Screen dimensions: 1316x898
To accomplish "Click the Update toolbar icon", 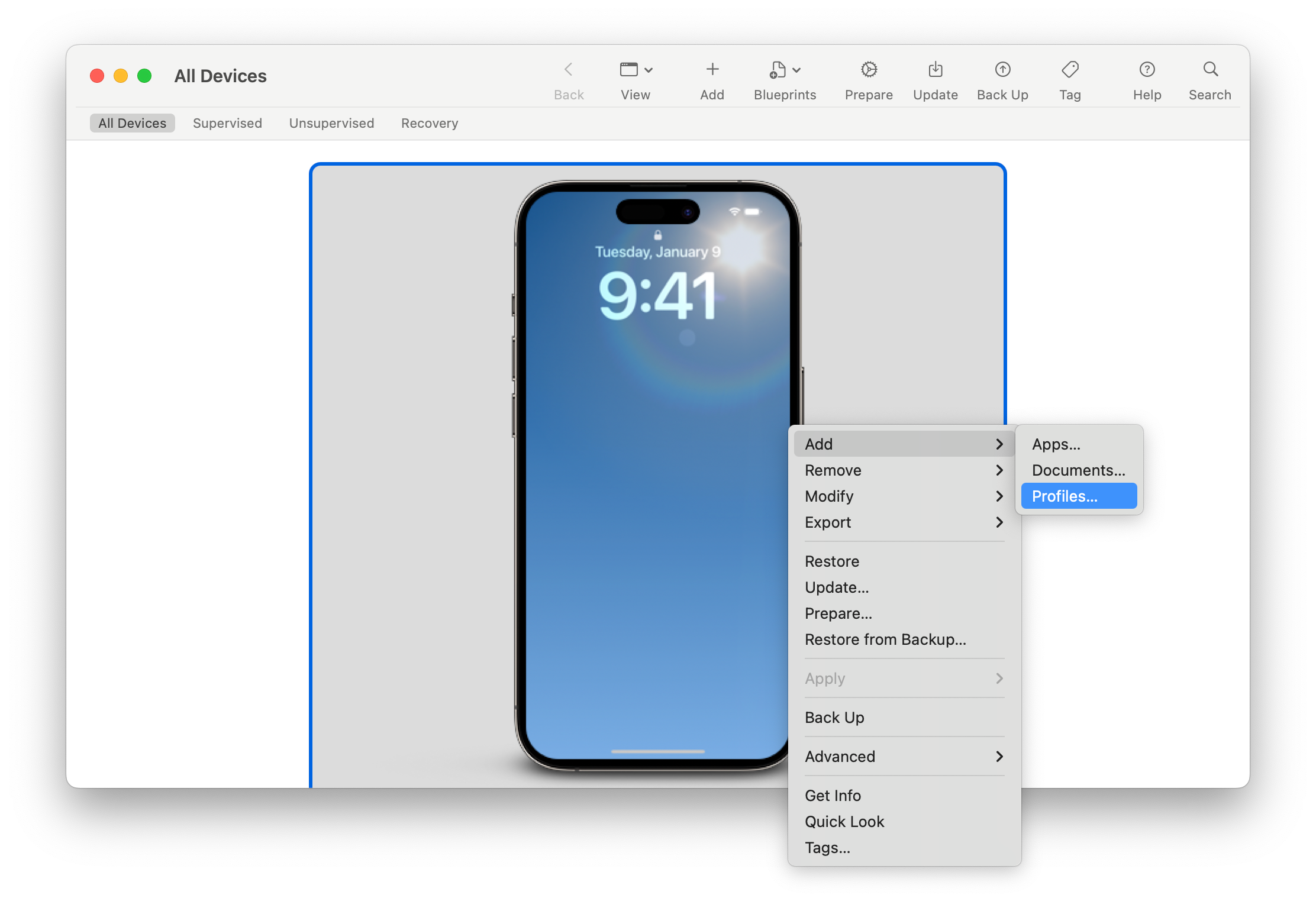I will point(935,70).
